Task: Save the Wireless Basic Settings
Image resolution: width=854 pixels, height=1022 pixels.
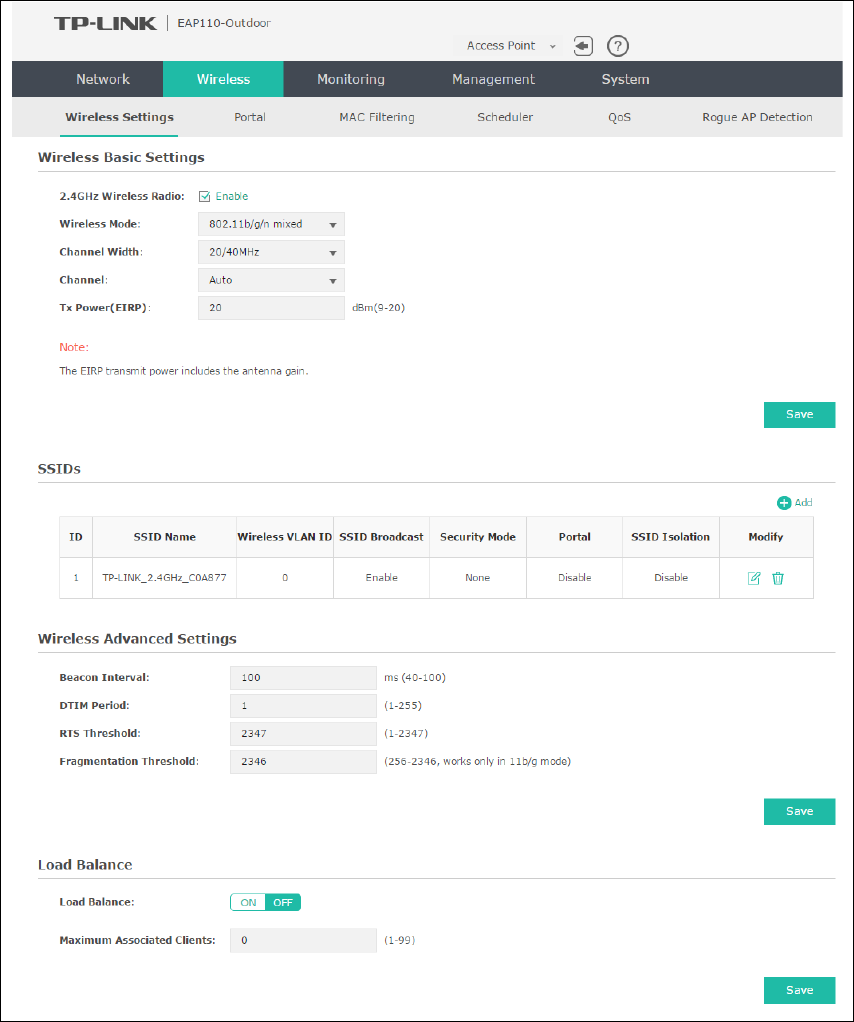Action: (799, 414)
